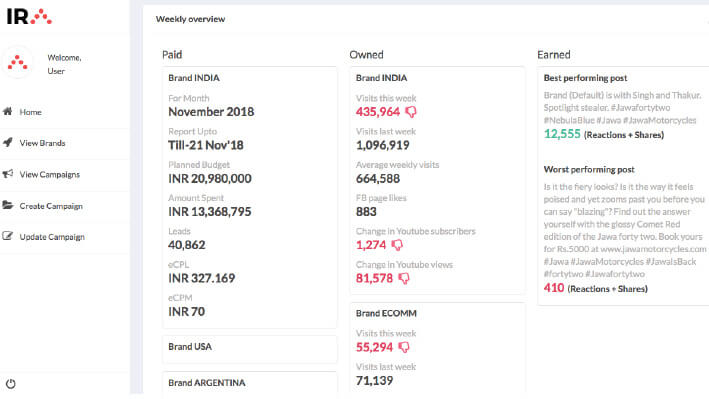Click the Brand INDIA heading under Owned
This screenshot has height=399, width=709.
tap(382, 78)
